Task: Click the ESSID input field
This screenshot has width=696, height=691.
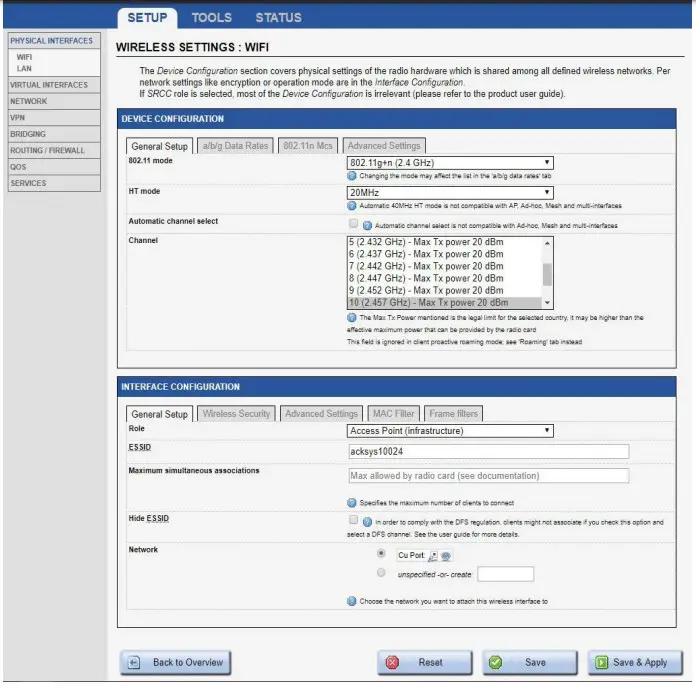Action: (x=489, y=452)
